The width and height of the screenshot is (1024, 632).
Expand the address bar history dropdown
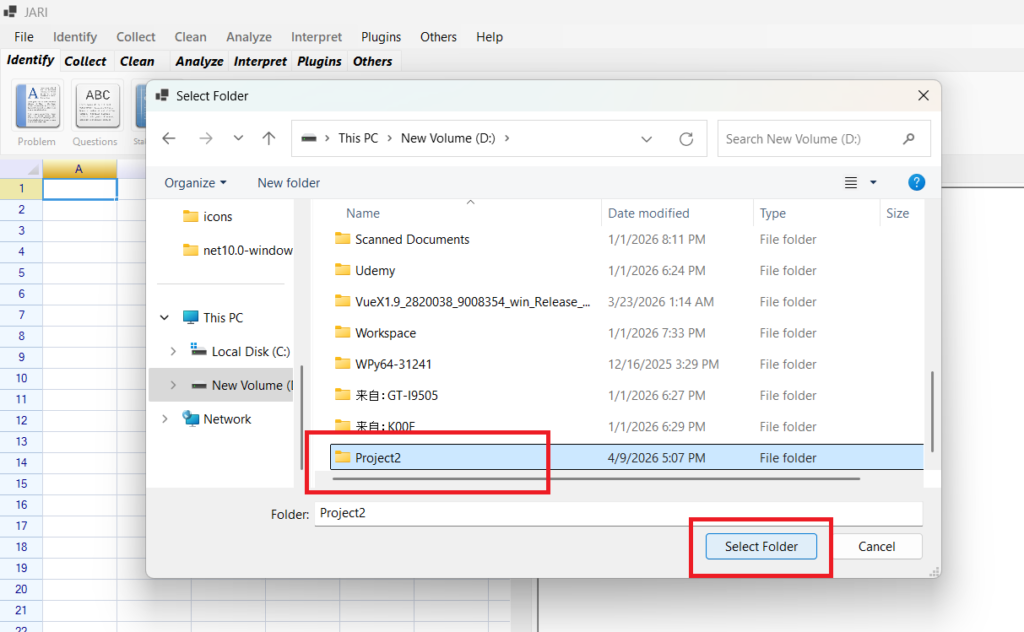pyautogui.click(x=647, y=139)
